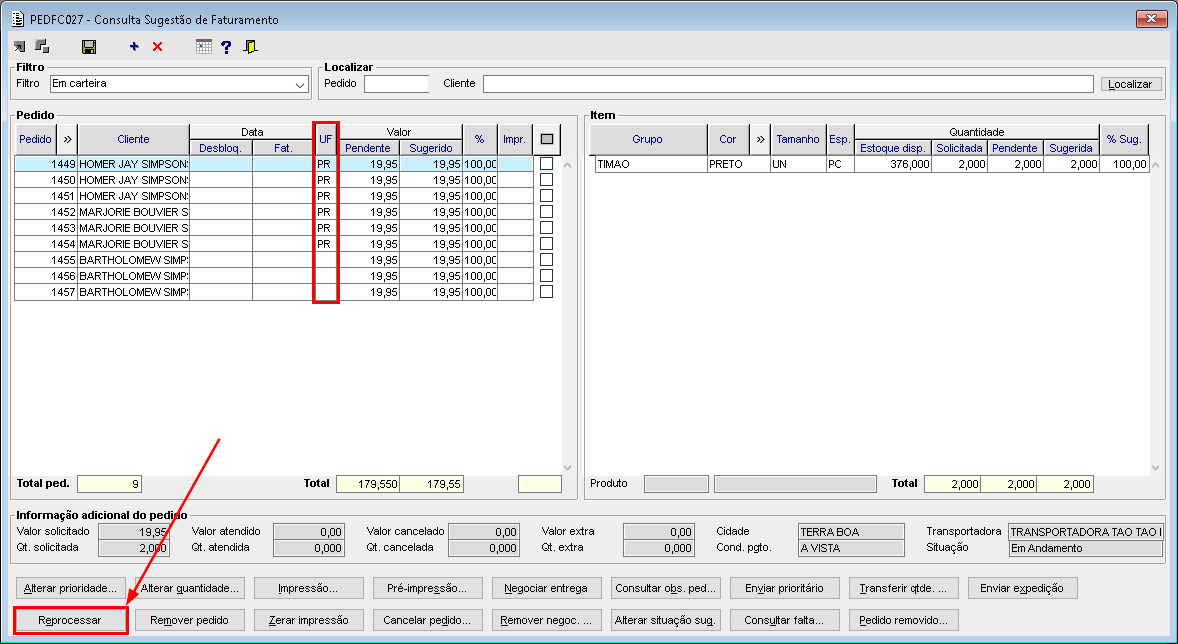Click the Consultar falta button
The image size is (1178, 644).
[x=784, y=620]
